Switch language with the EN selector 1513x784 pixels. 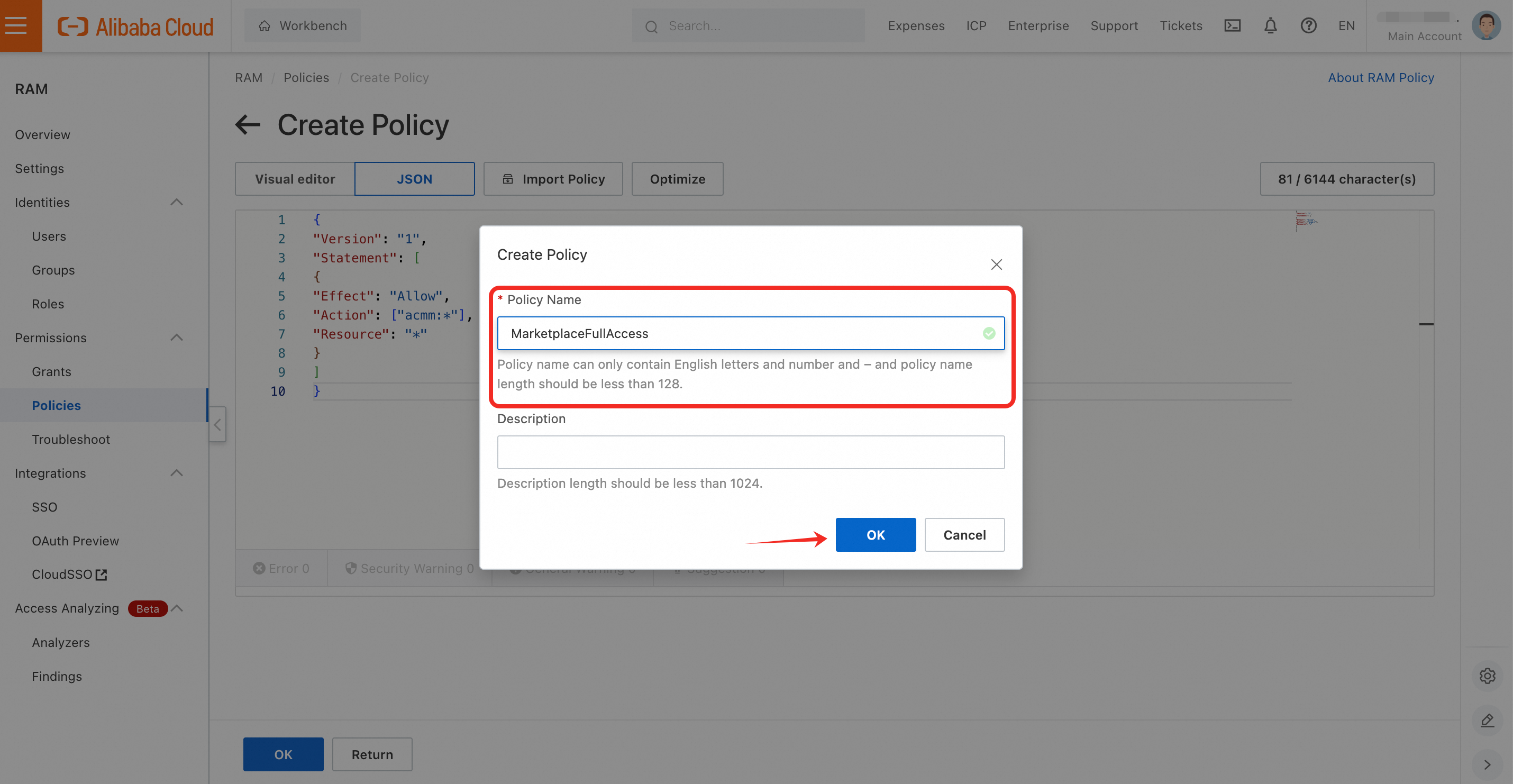tap(1346, 26)
